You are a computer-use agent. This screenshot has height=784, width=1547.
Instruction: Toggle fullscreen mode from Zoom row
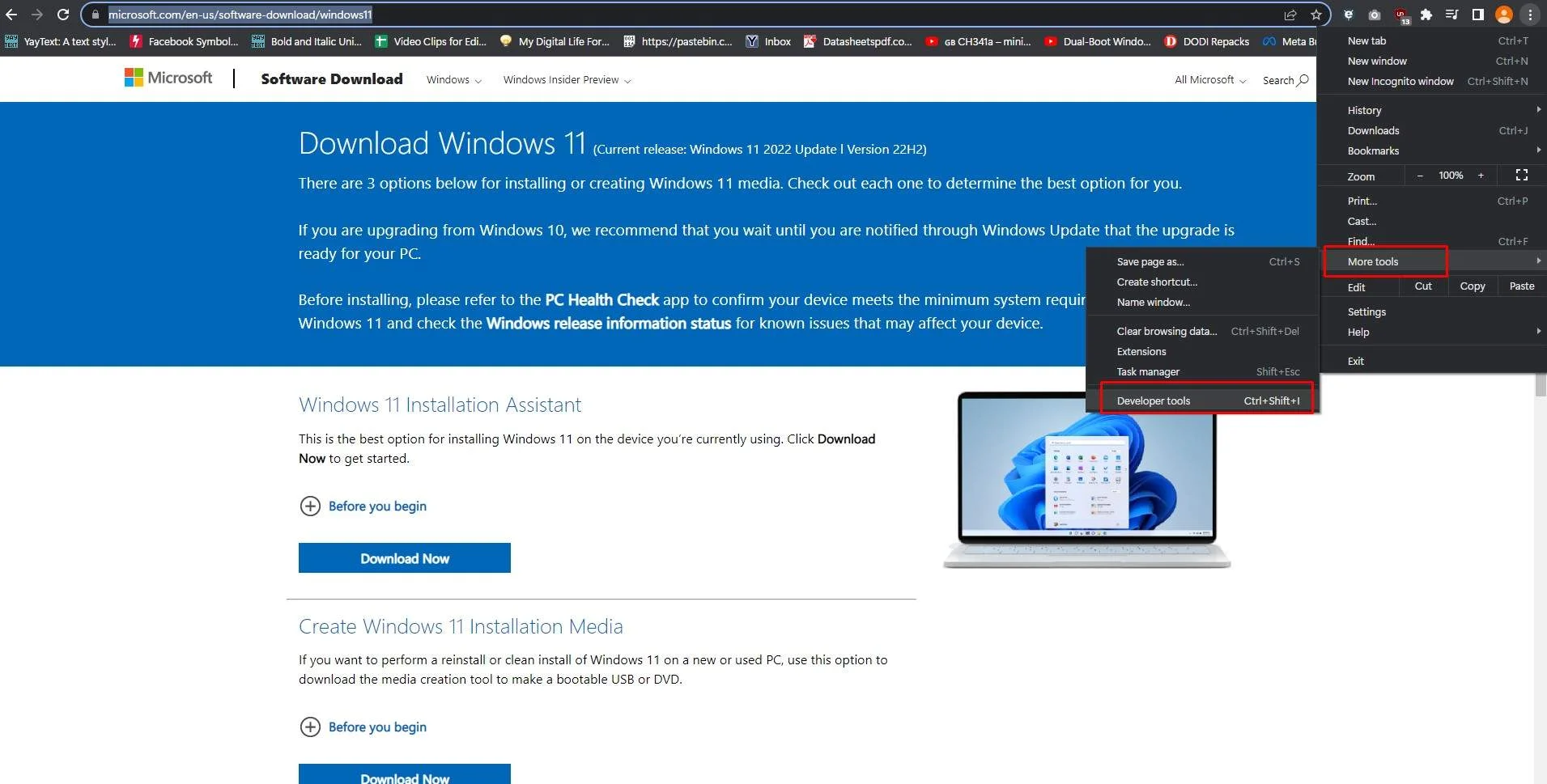click(x=1522, y=176)
